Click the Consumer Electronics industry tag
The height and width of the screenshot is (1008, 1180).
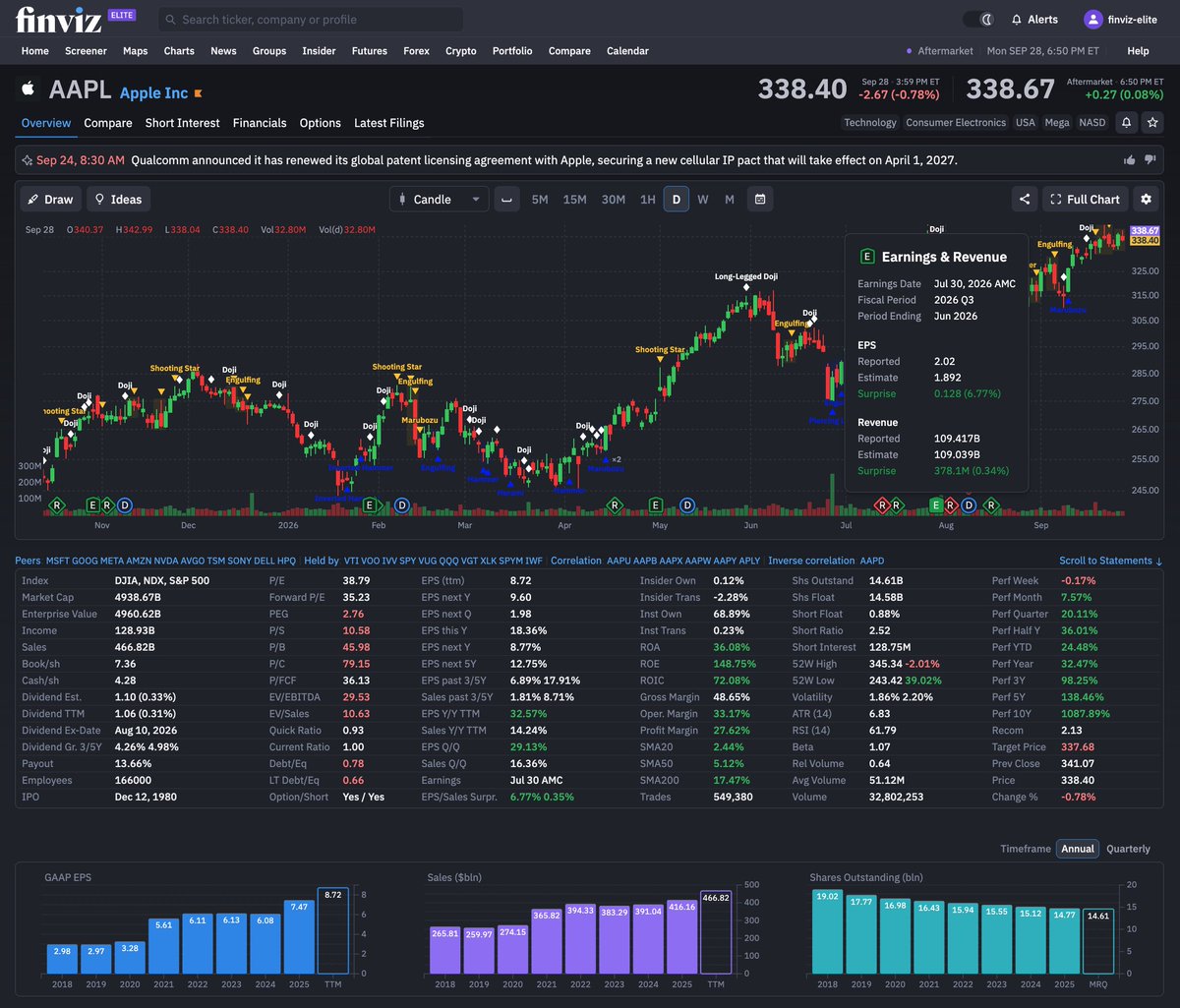point(956,123)
